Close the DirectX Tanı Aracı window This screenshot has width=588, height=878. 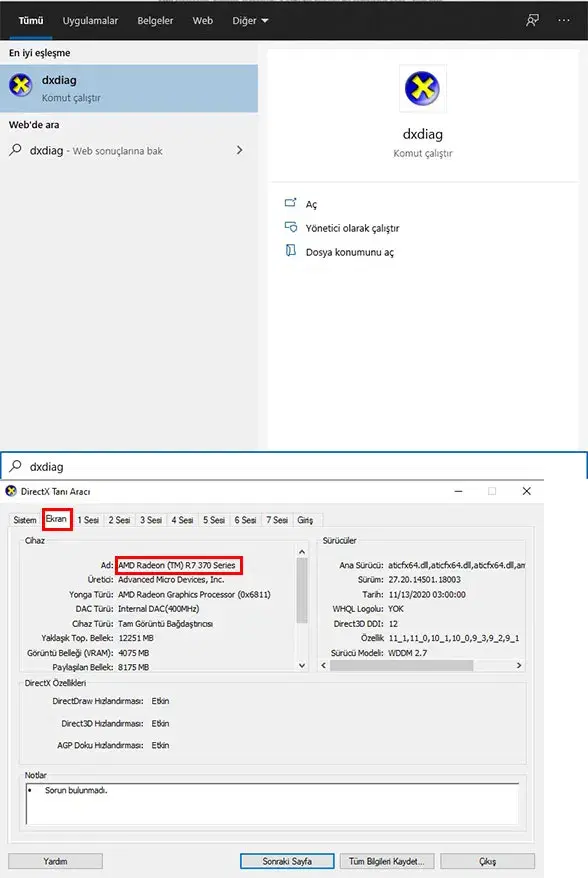point(526,491)
